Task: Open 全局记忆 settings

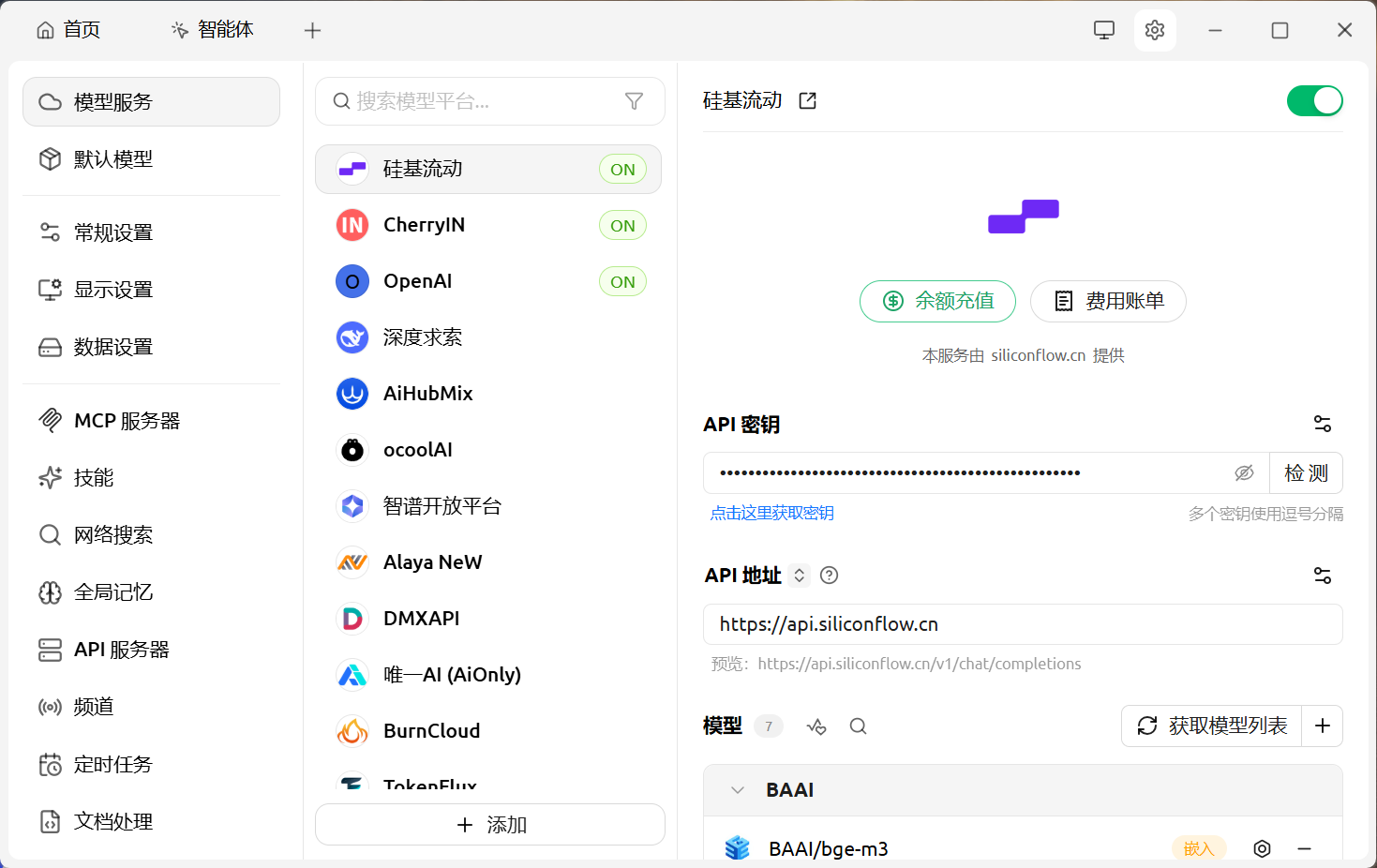Action: (151, 592)
